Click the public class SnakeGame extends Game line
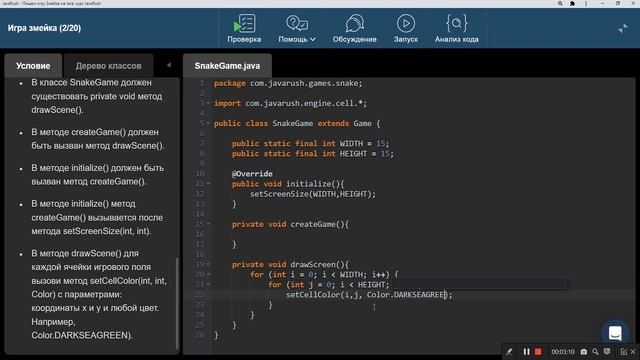The width and height of the screenshot is (640, 360). click(x=297, y=123)
